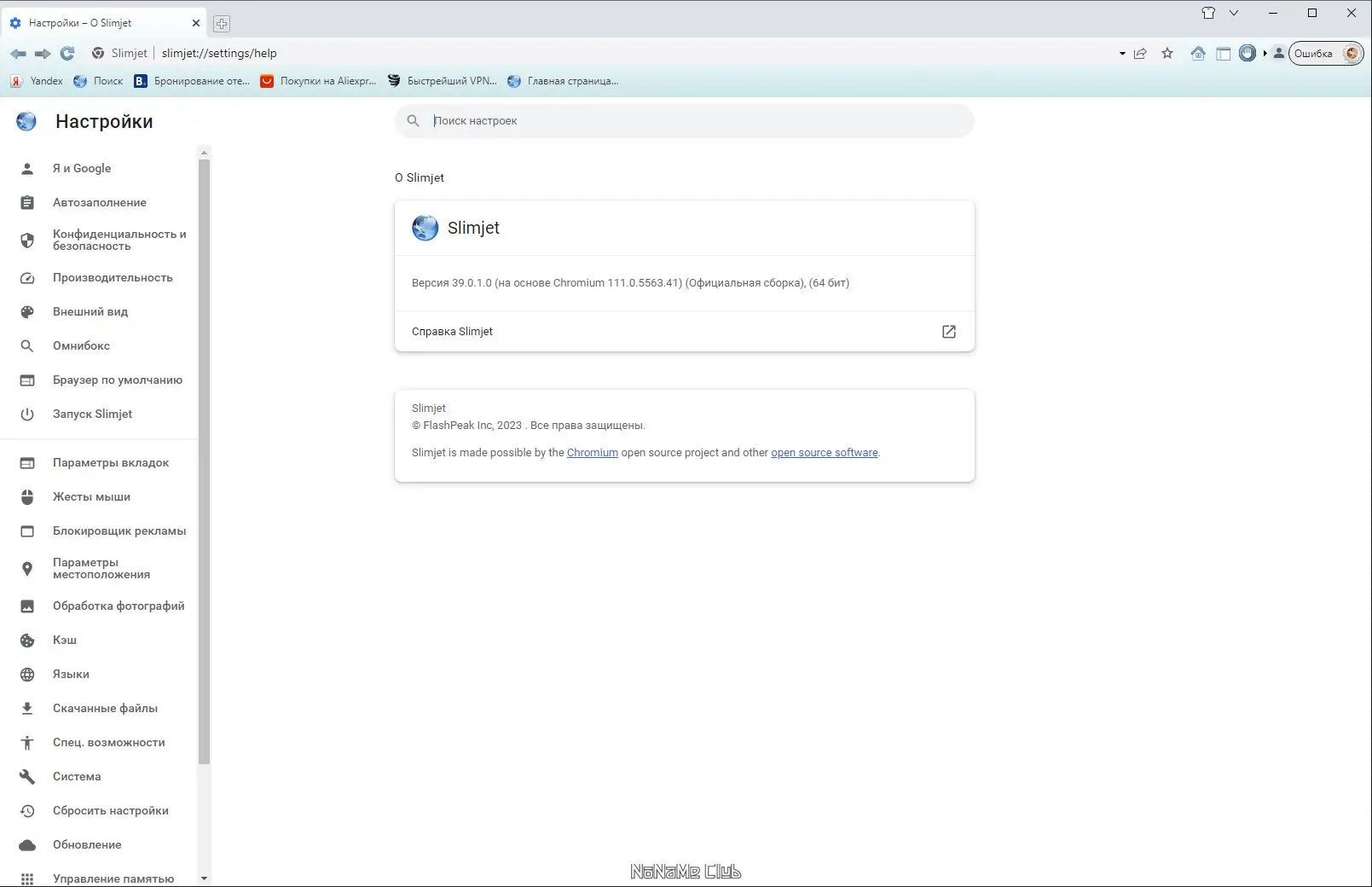Click the Языки globe icon
1372x887 pixels.
click(27, 675)
